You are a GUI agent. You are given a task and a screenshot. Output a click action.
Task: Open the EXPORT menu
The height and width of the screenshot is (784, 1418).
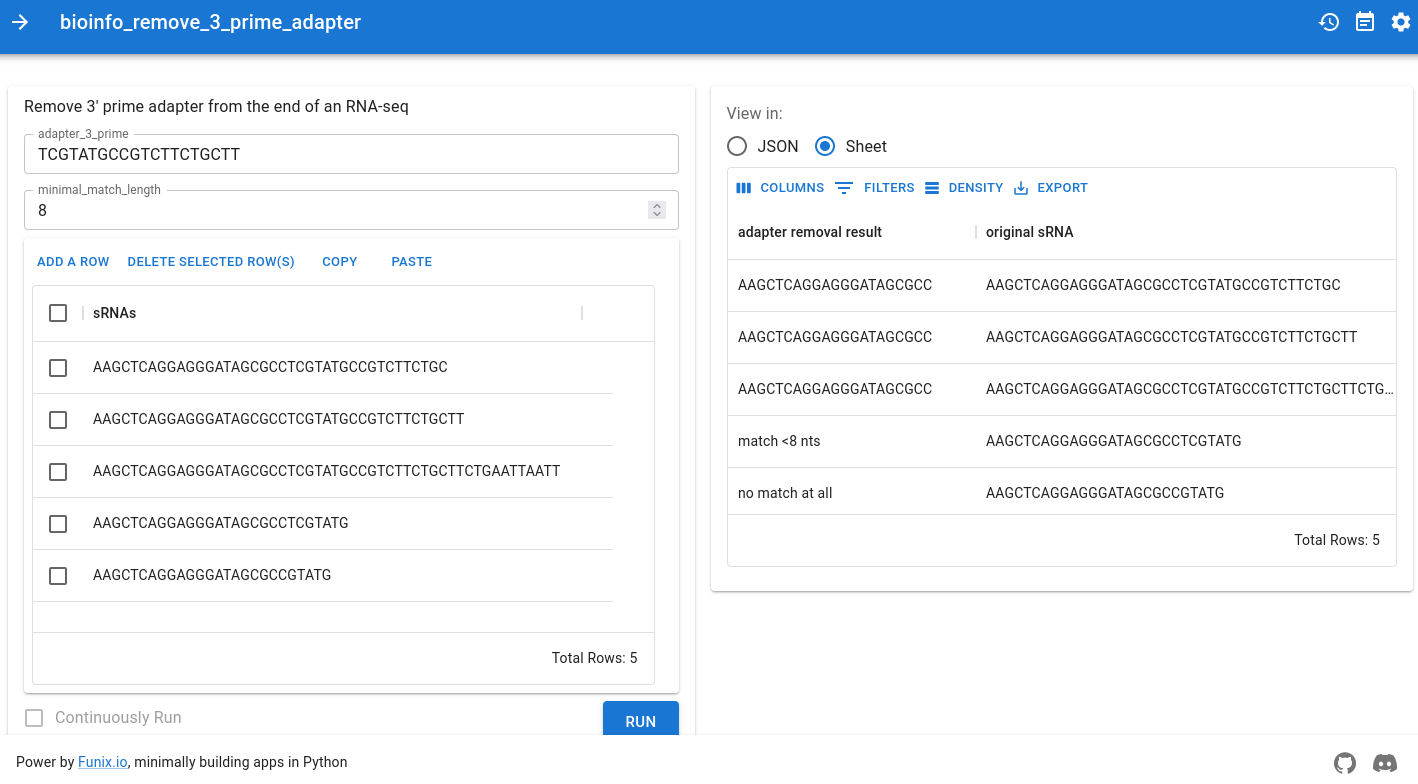[x=1050, y=188]
